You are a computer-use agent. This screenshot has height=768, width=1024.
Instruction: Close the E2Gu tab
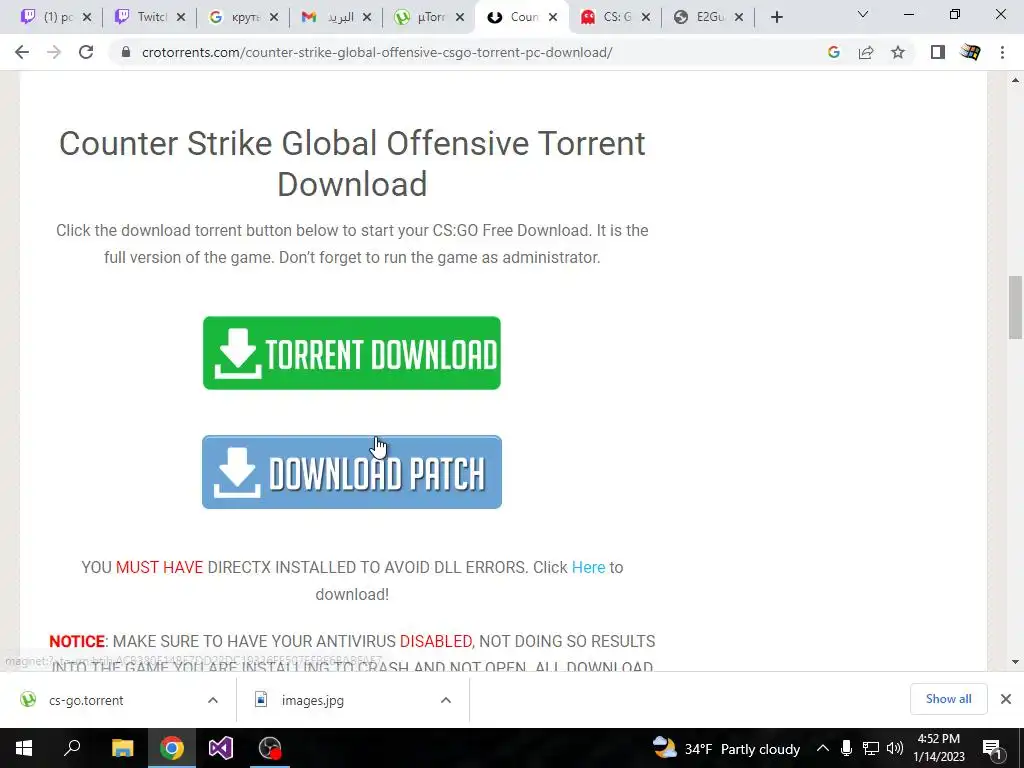[x=739, y=17]
